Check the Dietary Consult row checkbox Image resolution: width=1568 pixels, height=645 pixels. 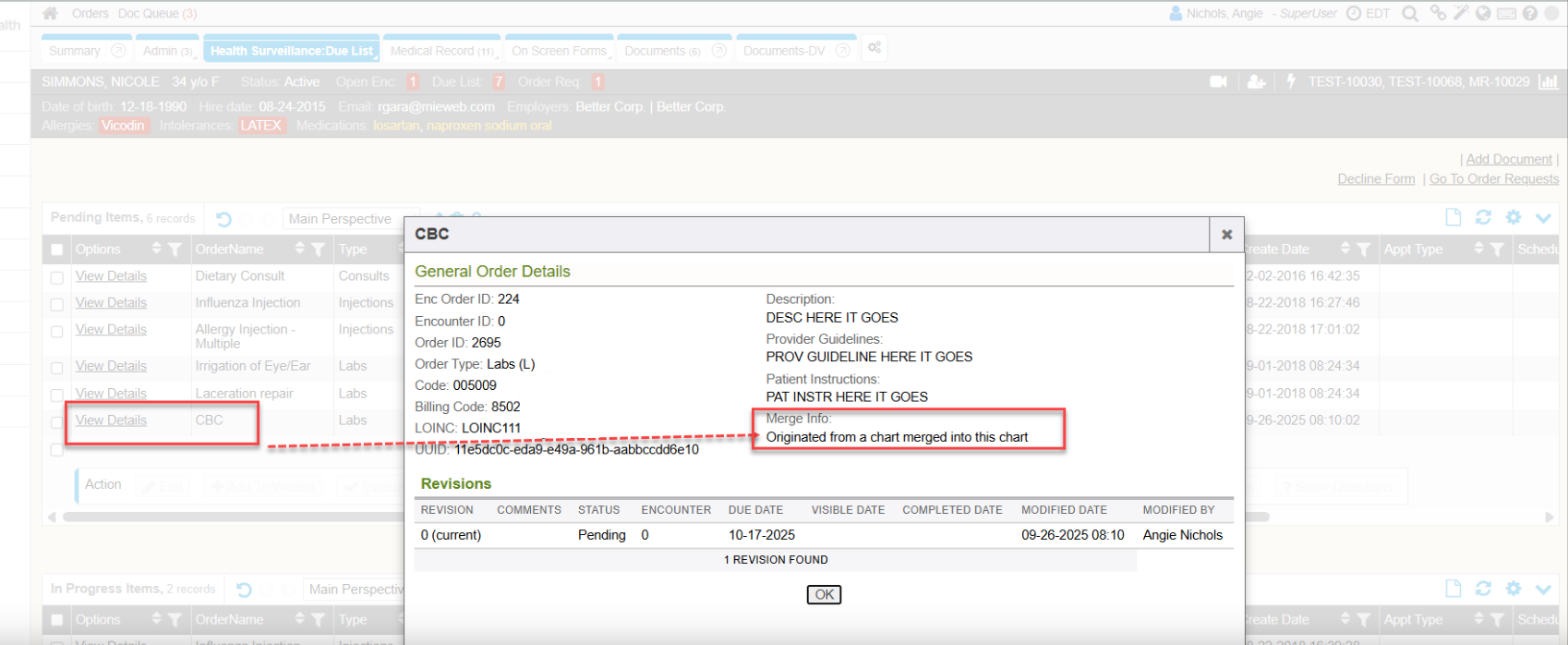57,277
